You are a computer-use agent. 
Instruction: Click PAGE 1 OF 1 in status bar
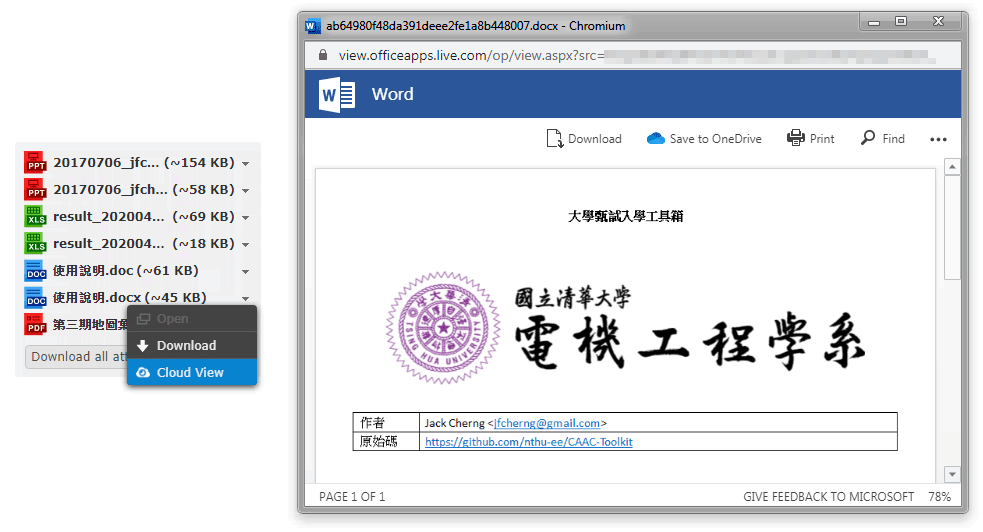352,497
